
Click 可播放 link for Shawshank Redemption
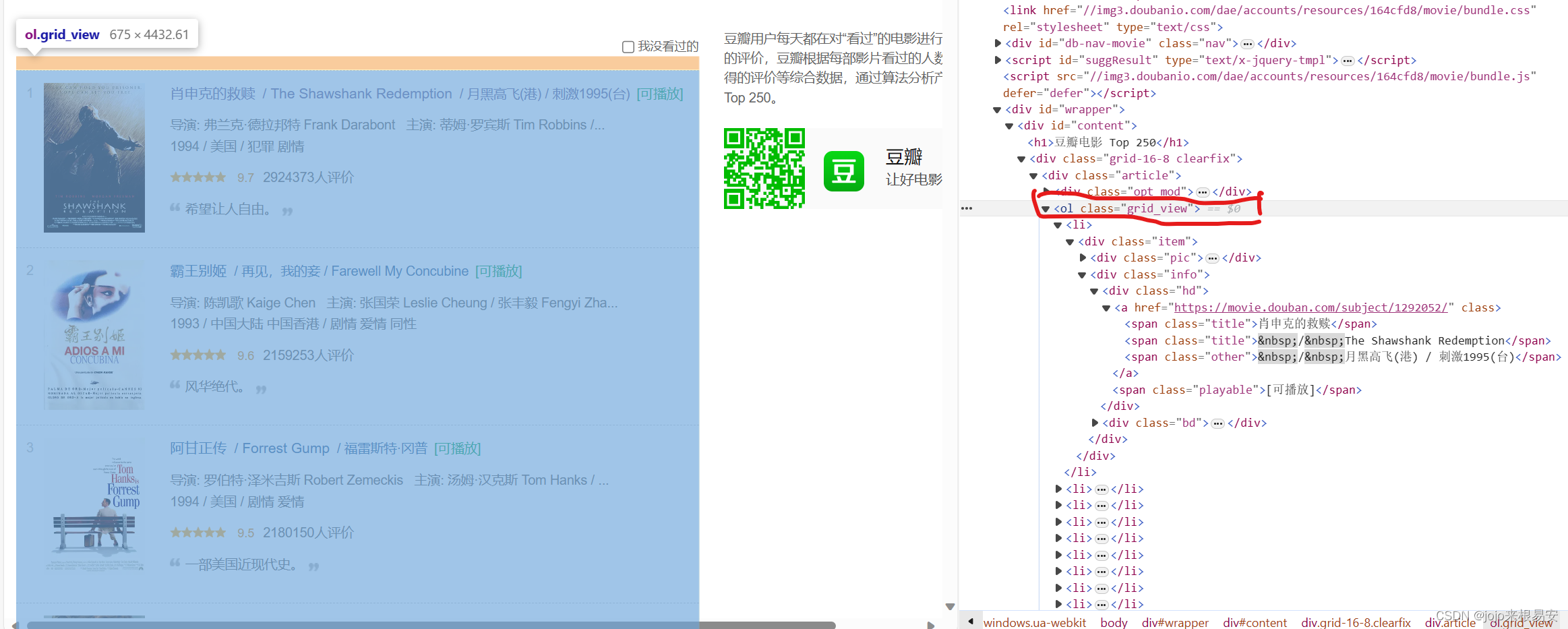[660, 94]
